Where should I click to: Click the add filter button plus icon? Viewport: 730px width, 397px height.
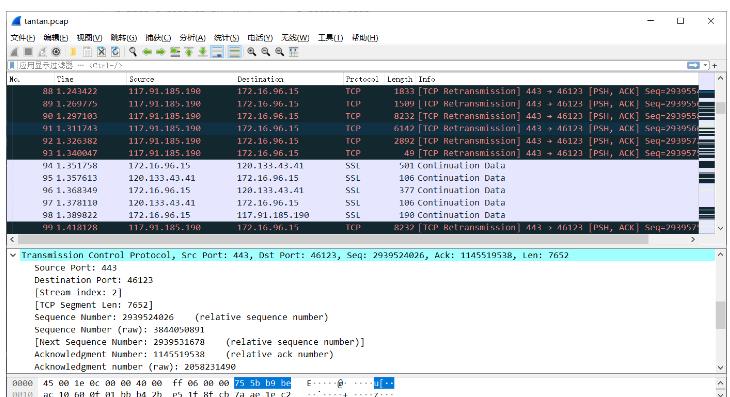coord(715,66)
